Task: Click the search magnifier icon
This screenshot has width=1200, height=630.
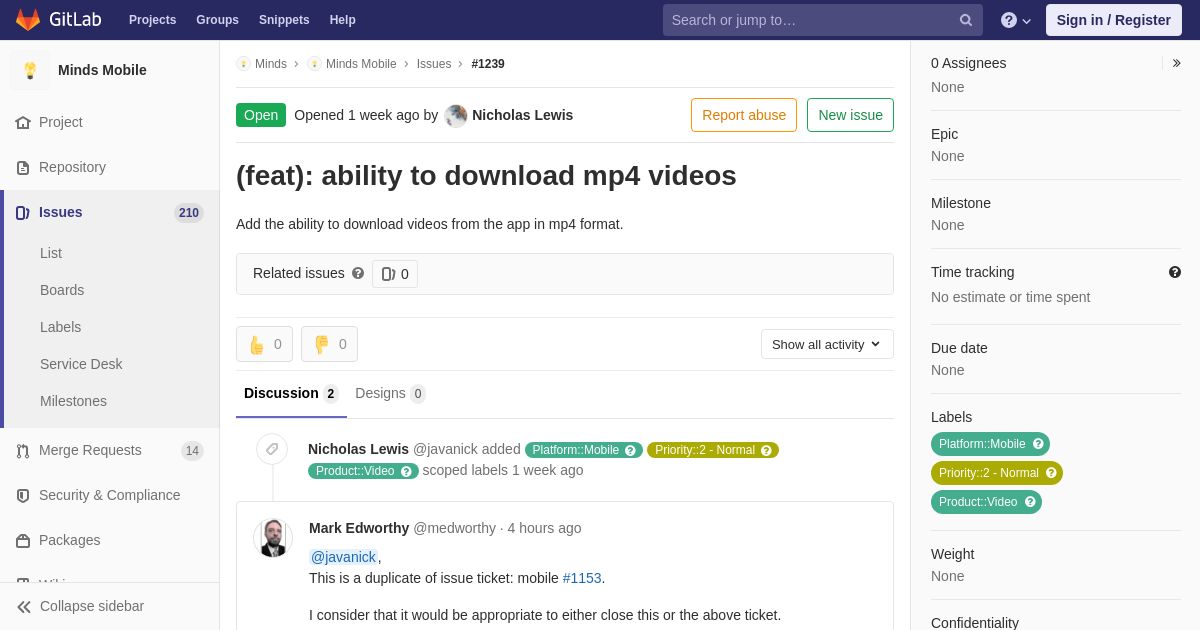Action: point(965,20)
